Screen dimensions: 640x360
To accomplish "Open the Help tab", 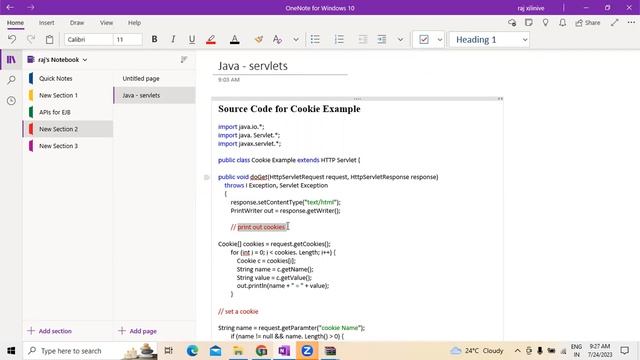I will (134, 23).
